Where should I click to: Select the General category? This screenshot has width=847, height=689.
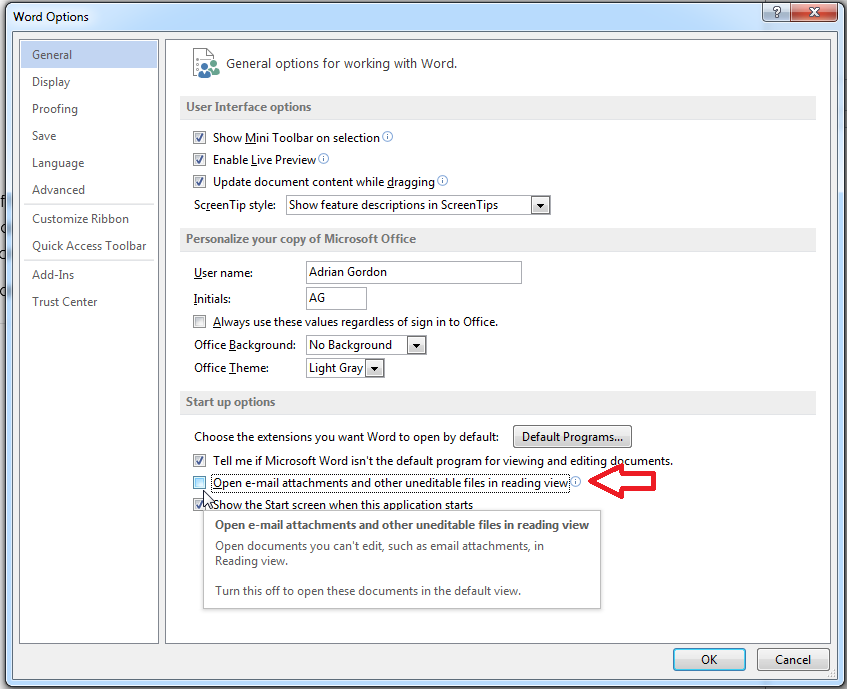89,55
